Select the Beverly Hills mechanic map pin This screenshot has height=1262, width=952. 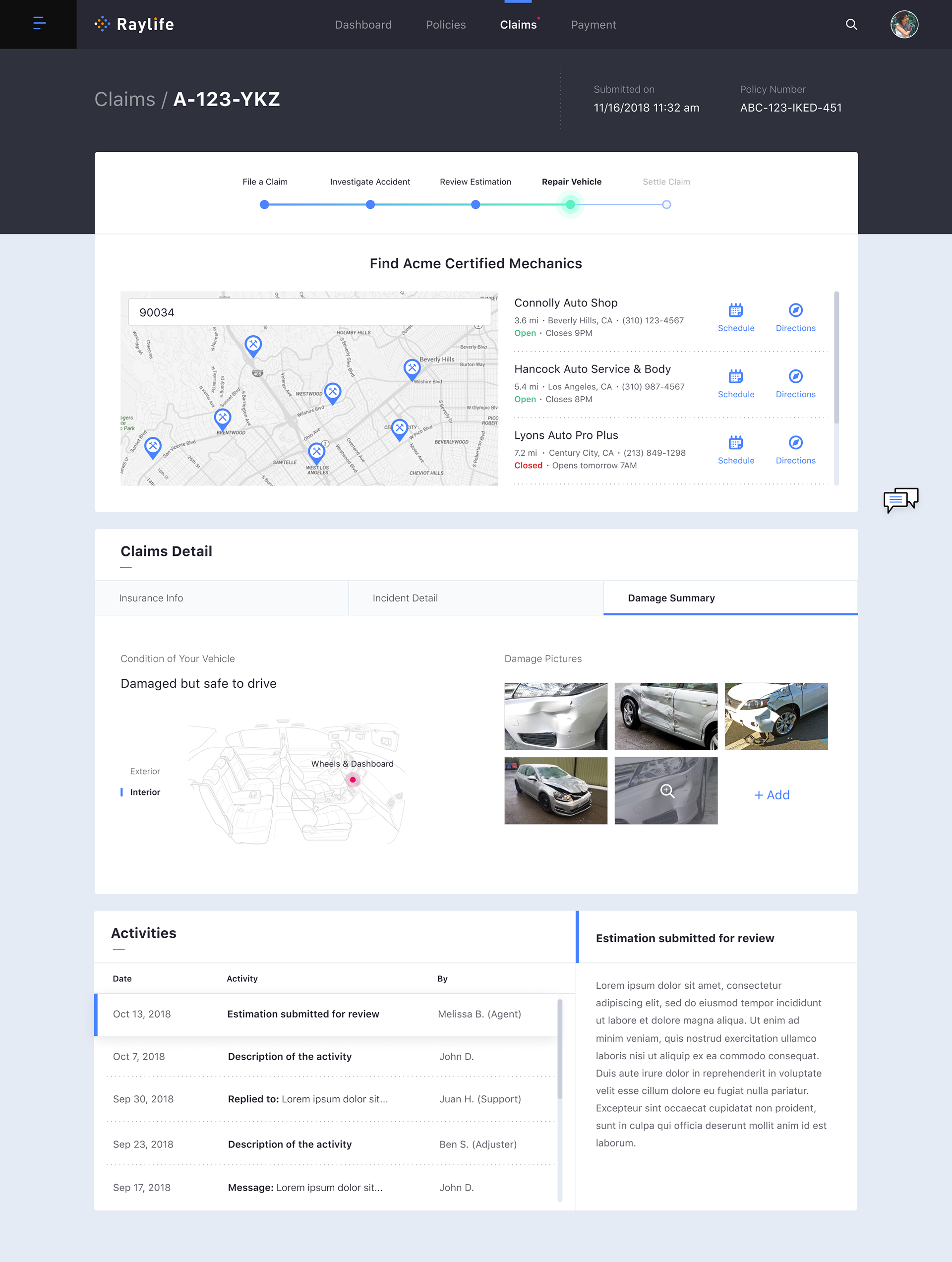point(412,368)
